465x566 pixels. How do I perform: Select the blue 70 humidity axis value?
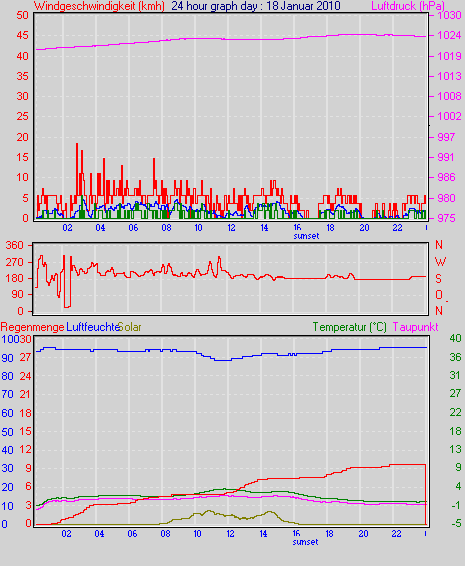click(x=8, y=394)
